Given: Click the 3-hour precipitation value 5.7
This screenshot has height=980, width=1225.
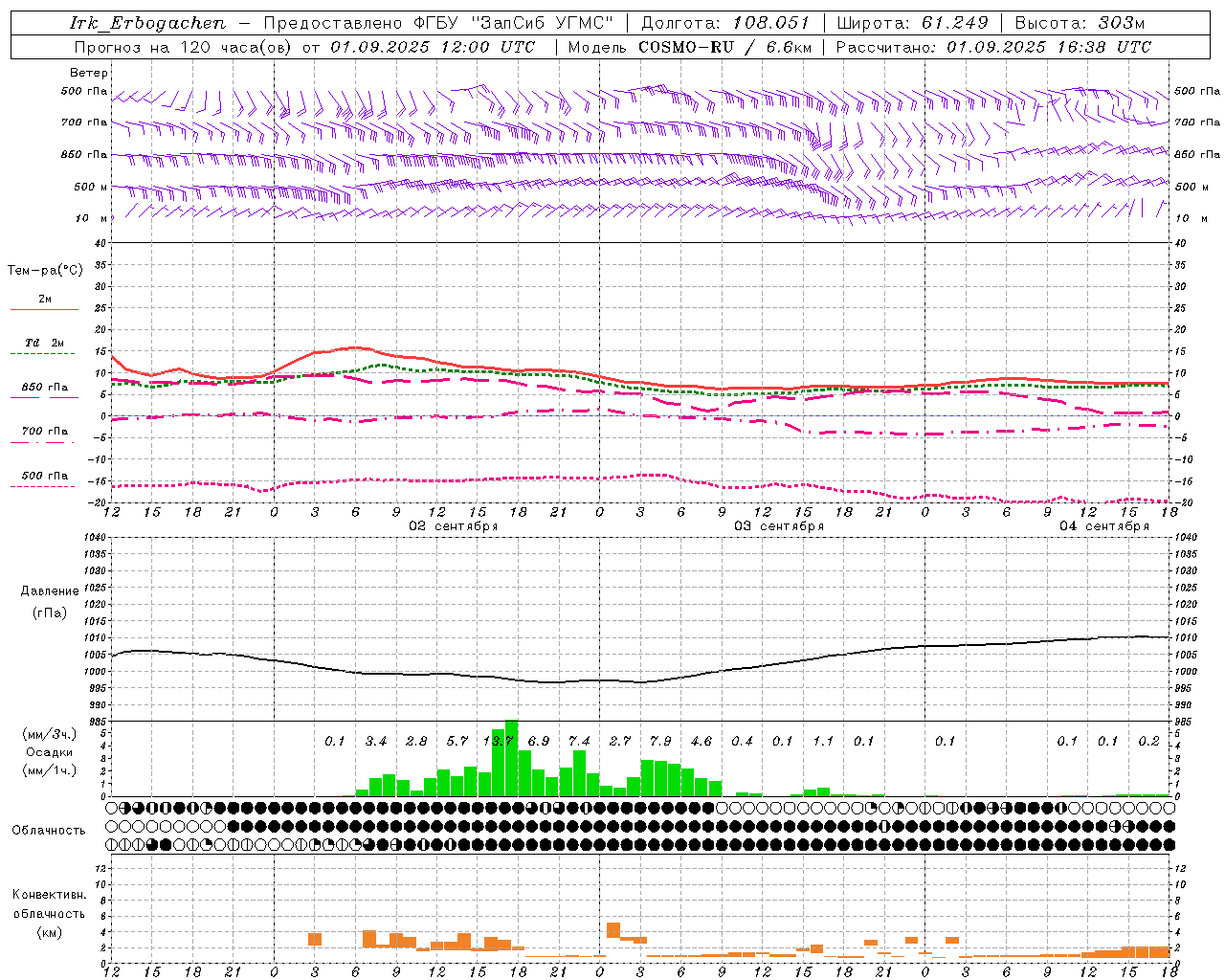Looking at the screenshot, I should coord(457,741).
